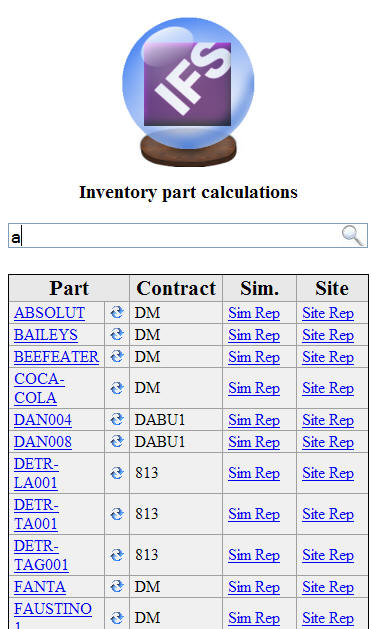The width and height of the screenshot is (372, 629).
Task: Open Sim Rep for DAN004
Action: pos(254,420)
